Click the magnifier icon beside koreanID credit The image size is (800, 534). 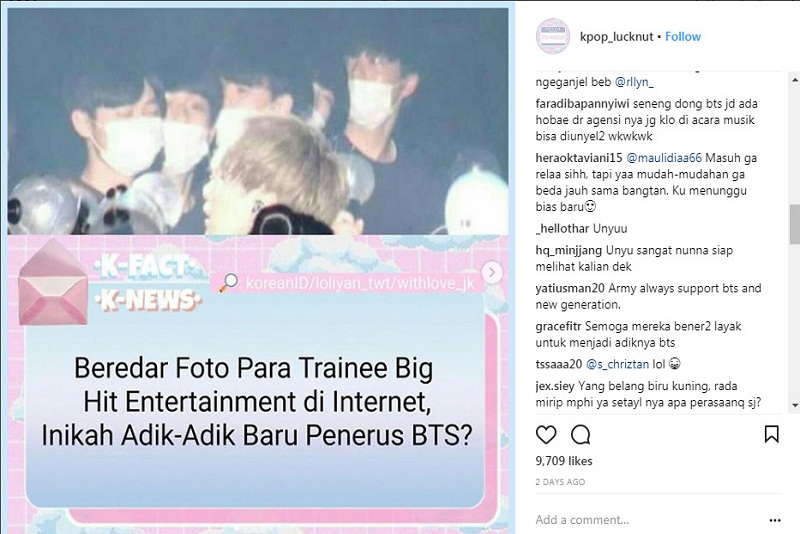[229, 282]
